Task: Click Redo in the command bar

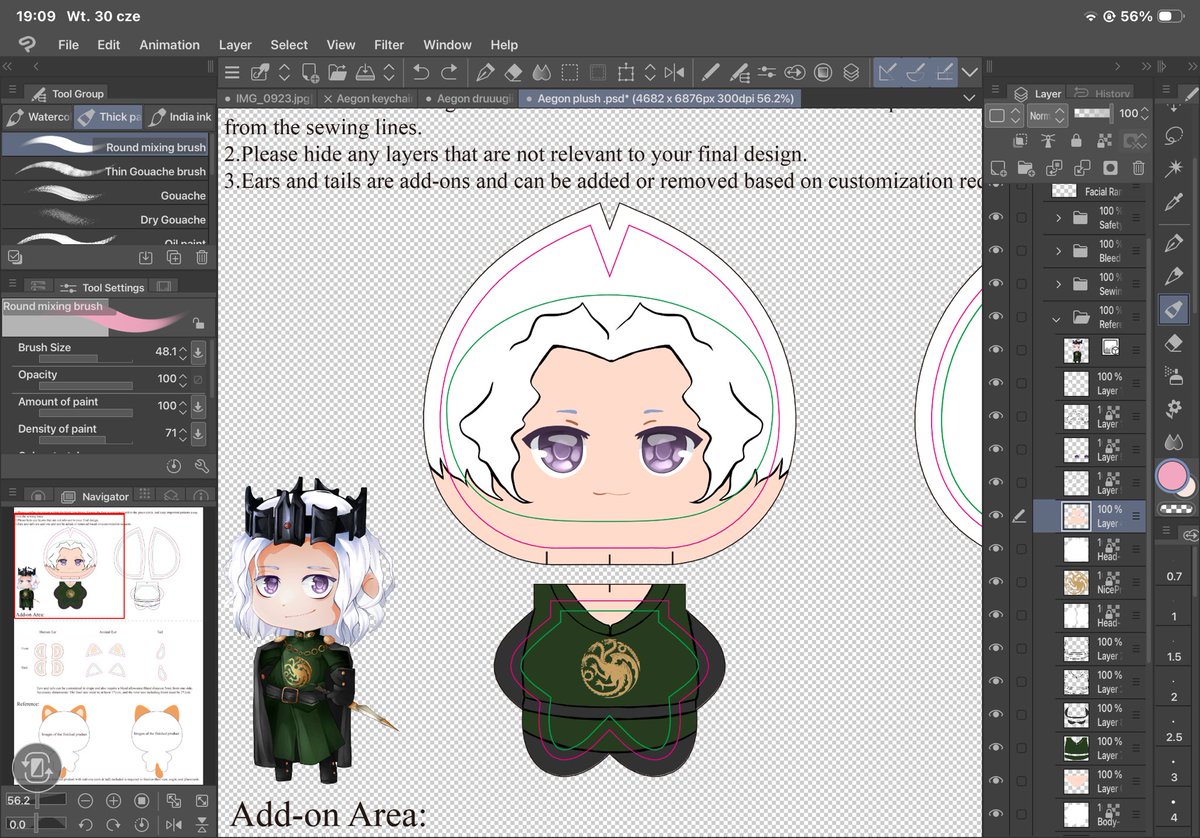Action: point(449,72)
